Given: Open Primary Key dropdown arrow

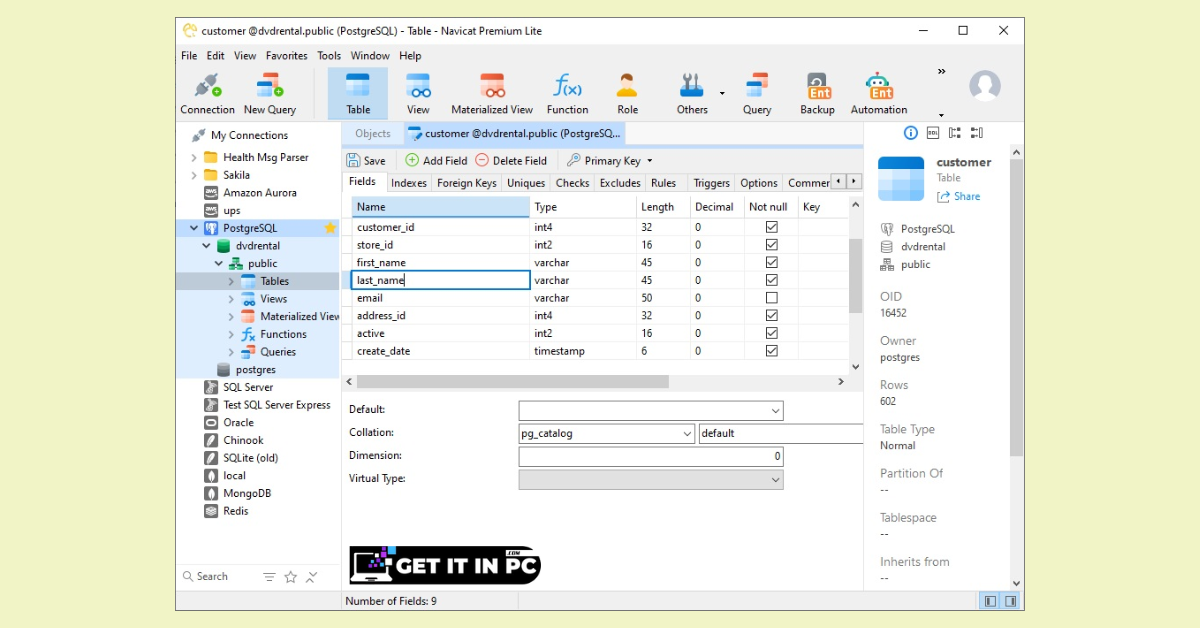Looking at the screenshot, I should pos(650,160).
